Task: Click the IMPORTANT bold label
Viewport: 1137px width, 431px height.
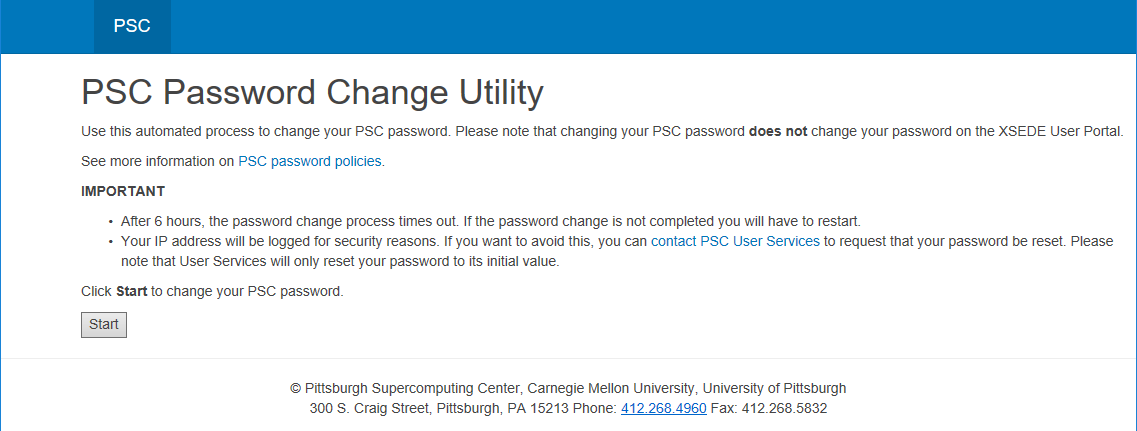Action: 123,192
